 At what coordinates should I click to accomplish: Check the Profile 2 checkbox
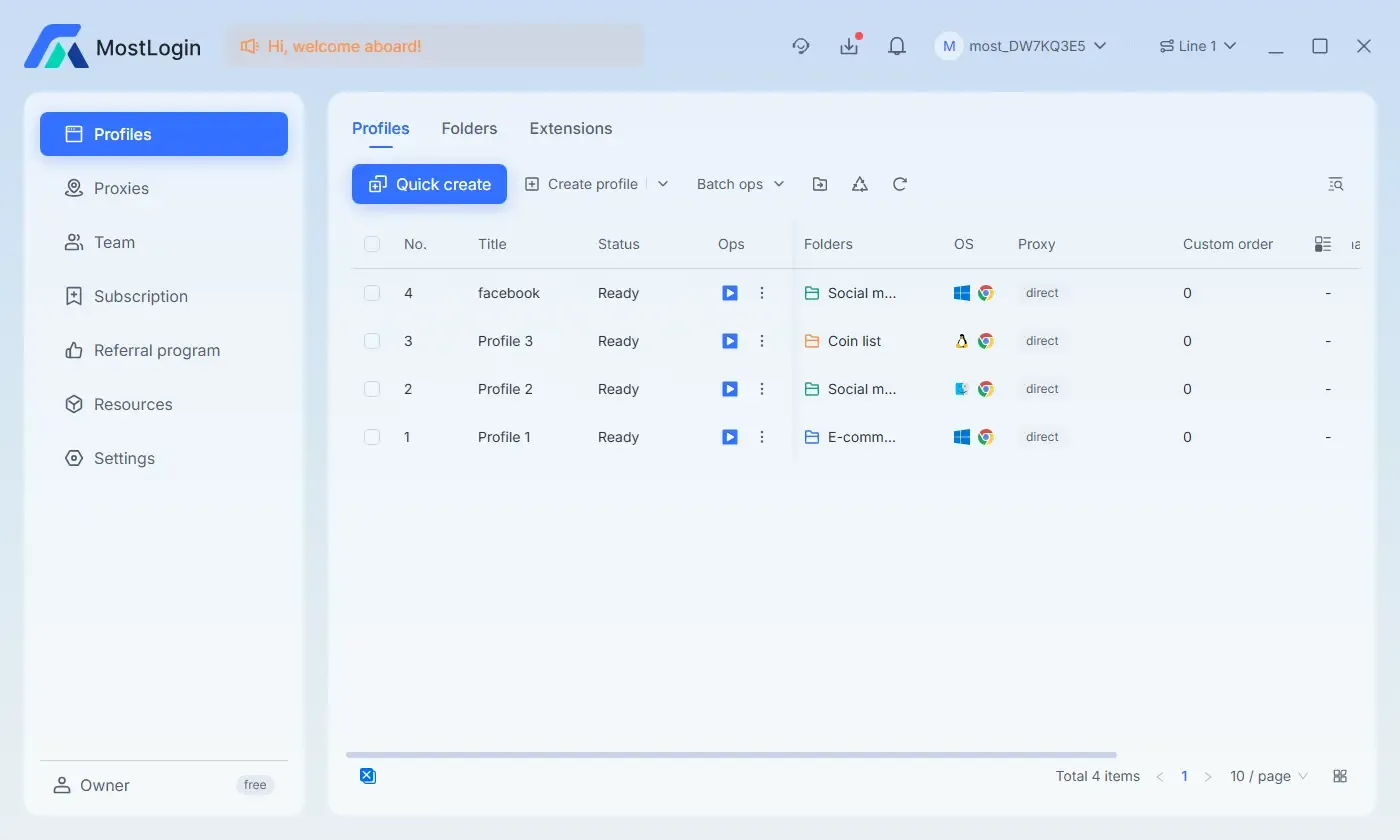[x=372, y=389]
